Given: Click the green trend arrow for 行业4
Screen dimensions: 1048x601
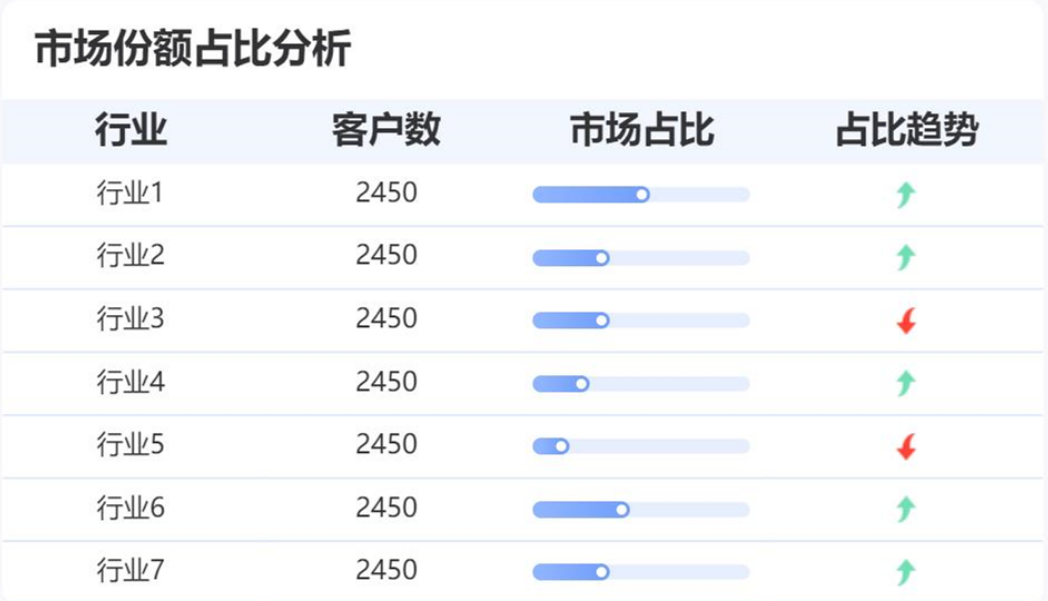Looking at the screenshot, I should [x=906, y=383].
